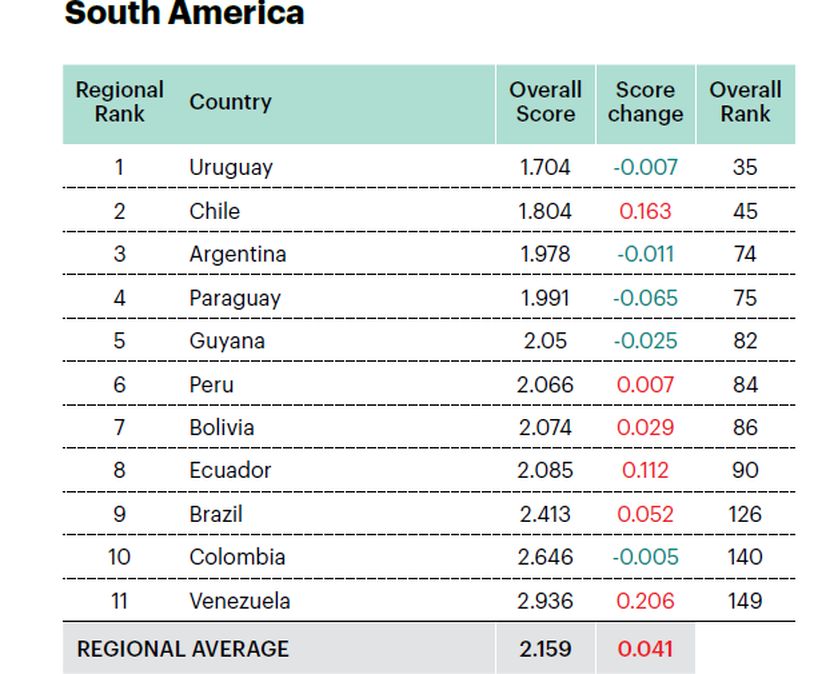Click the Score change column header

[x=645, y=102]
